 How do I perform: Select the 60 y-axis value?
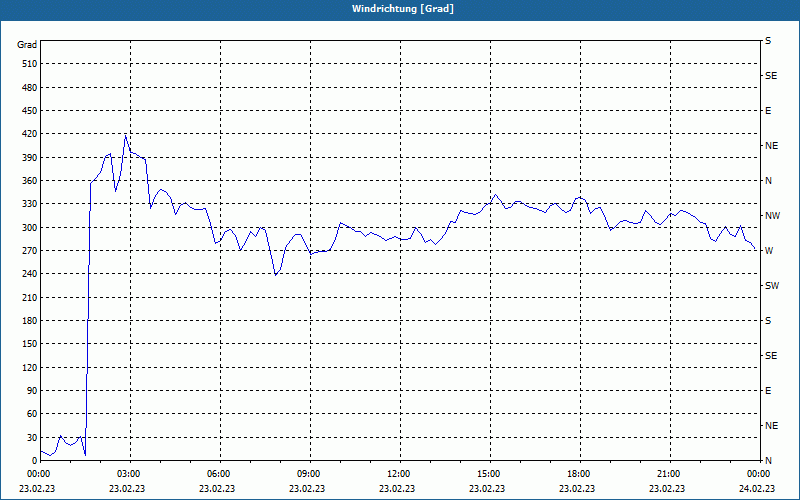click(x=32, y=414)
